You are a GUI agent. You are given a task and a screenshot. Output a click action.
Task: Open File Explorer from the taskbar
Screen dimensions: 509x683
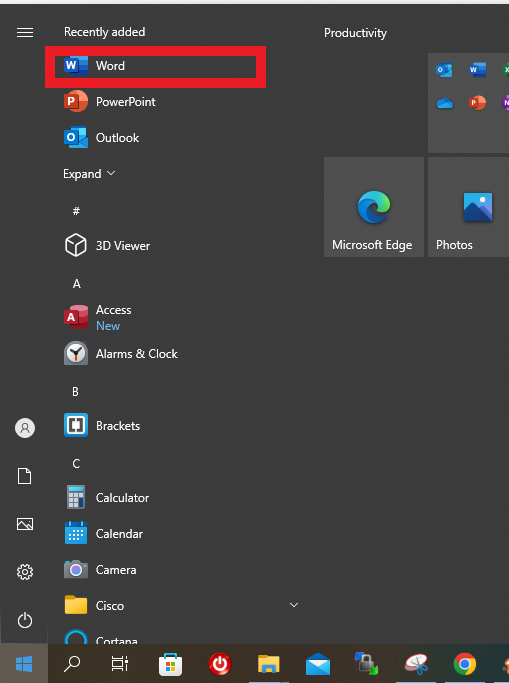point(269,664)
